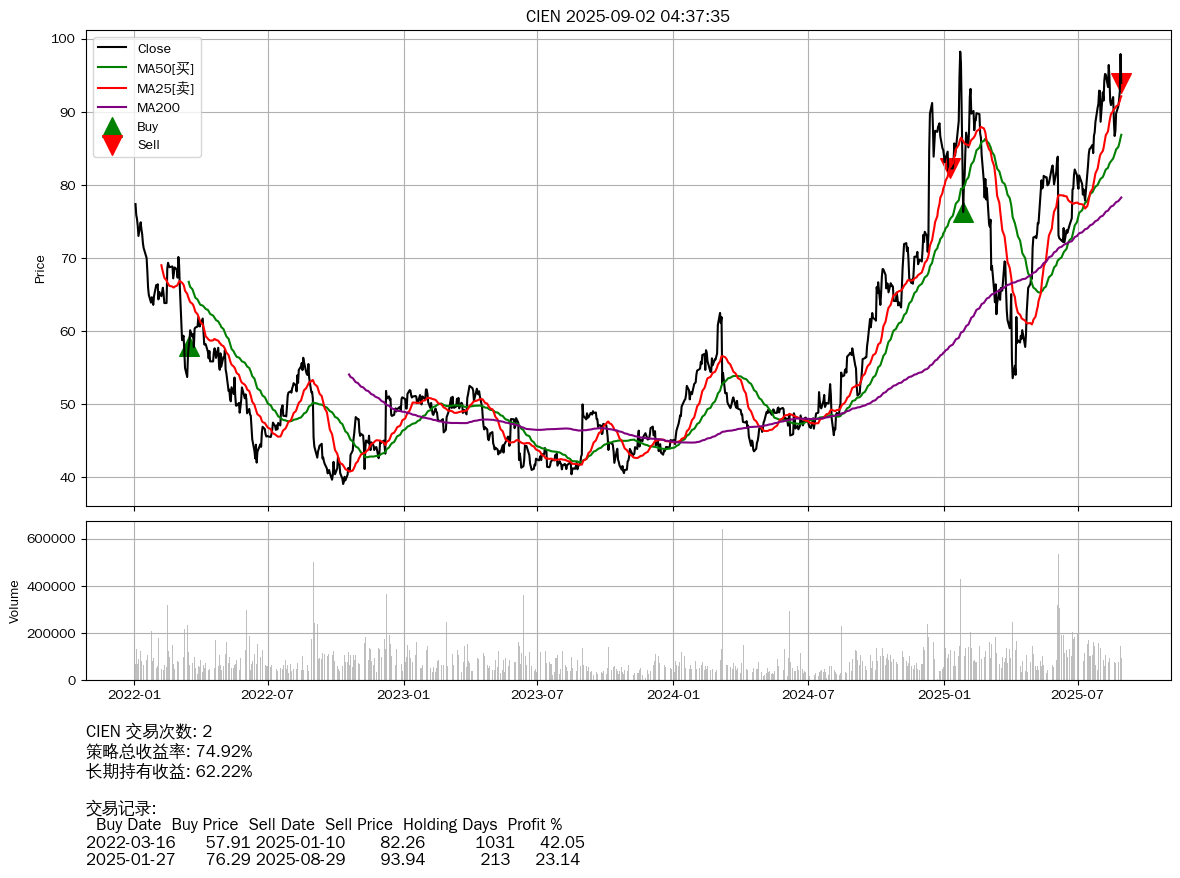Click the Profit % column header

point(534,825)
